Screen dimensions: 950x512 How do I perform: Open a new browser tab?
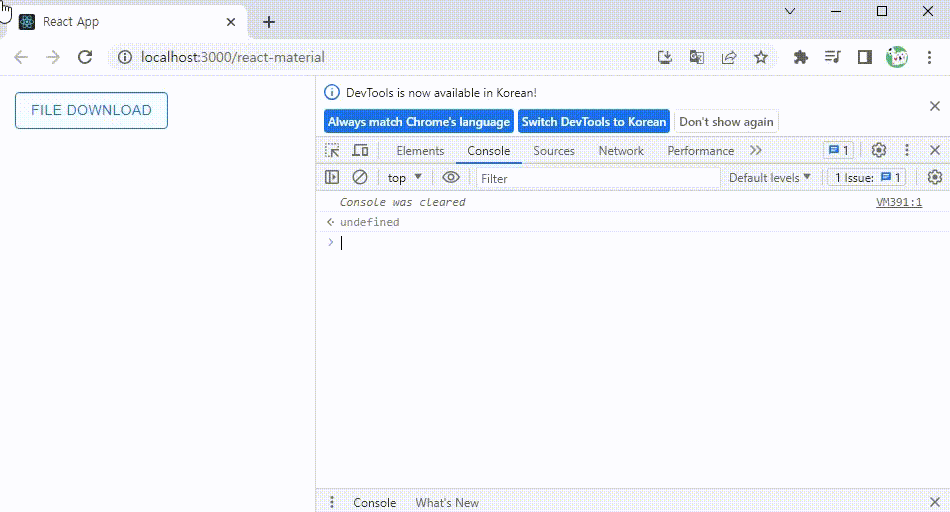click(x=269, y=22)
